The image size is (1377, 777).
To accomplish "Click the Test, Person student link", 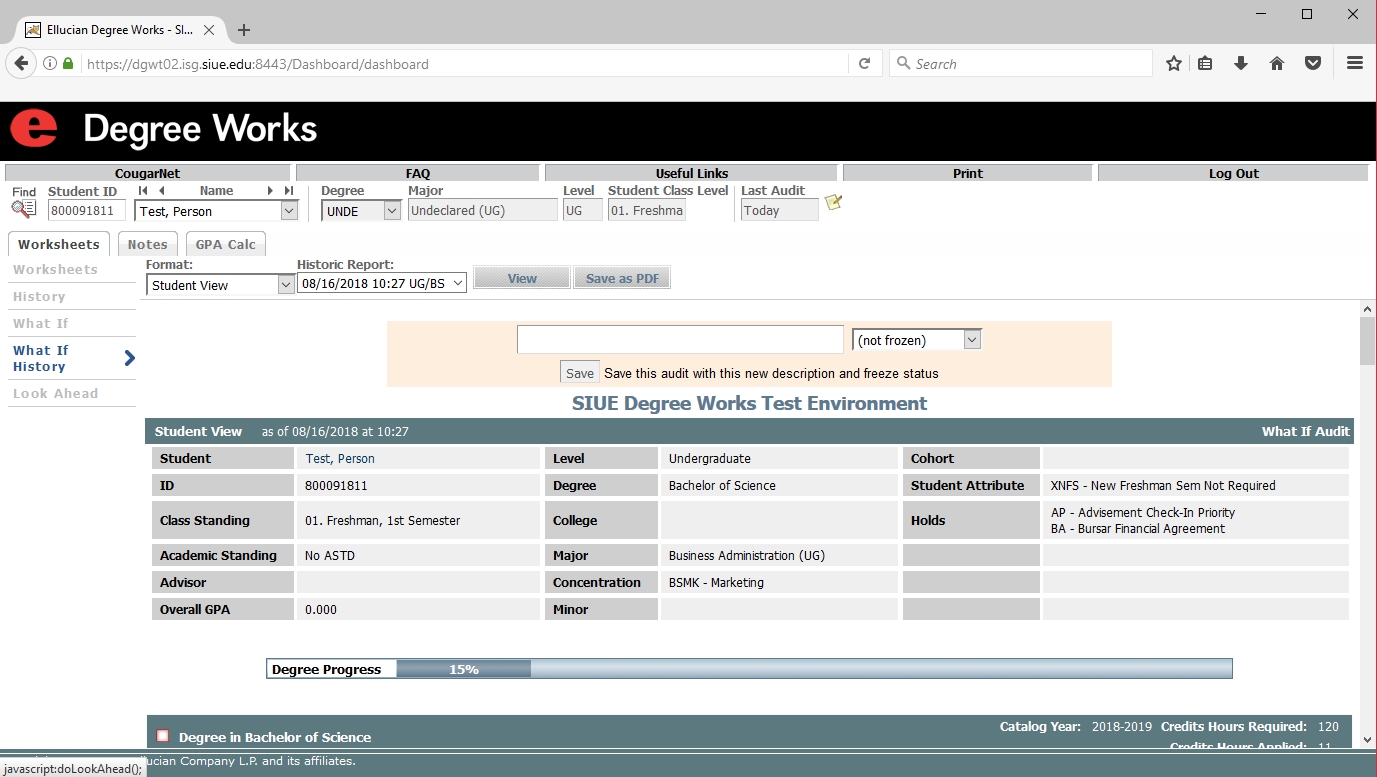I will 340,458.
